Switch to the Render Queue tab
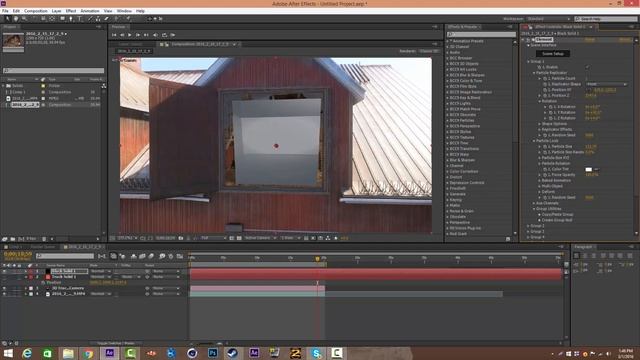The height and width of the screenshot is (360, 640). tap(42, 247)
